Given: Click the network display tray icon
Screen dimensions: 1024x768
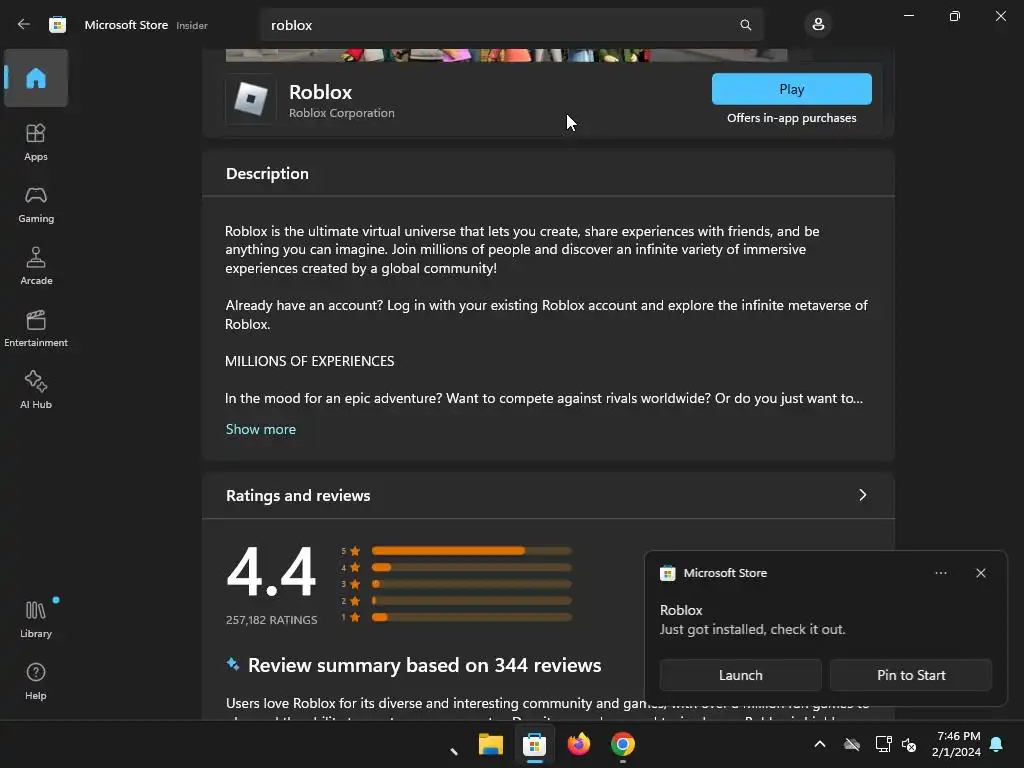Looking at the screenshot, I should tap(883, 744).
